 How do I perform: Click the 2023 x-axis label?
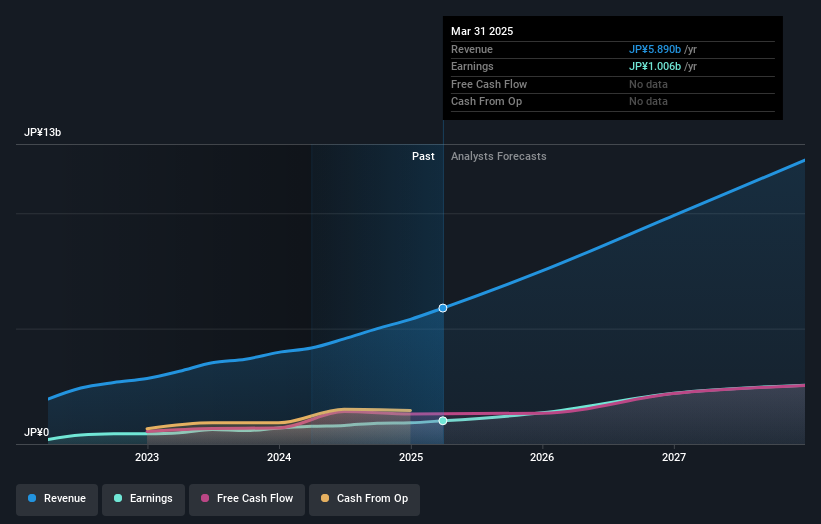(147, 458)
